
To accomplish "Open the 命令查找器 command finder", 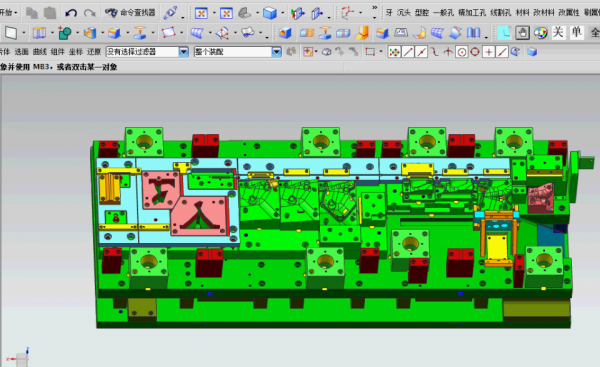I will coord(130,13).
